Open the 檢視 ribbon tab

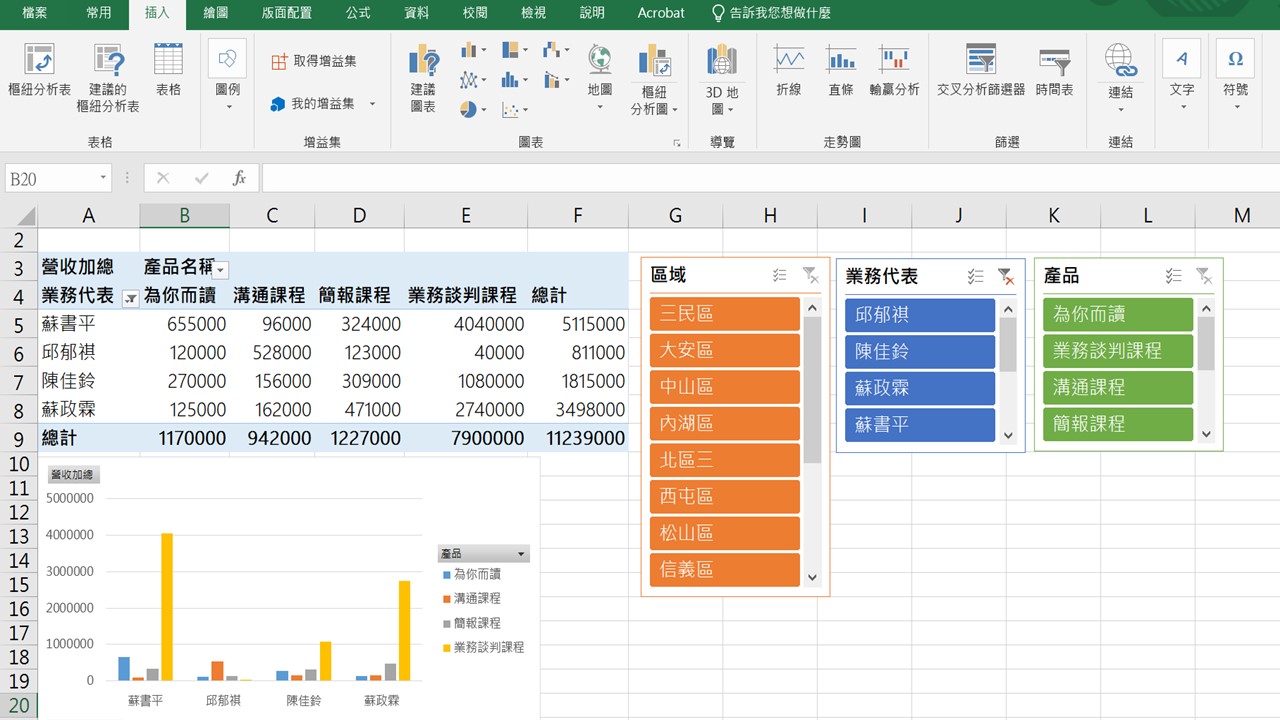click(534, 13)
